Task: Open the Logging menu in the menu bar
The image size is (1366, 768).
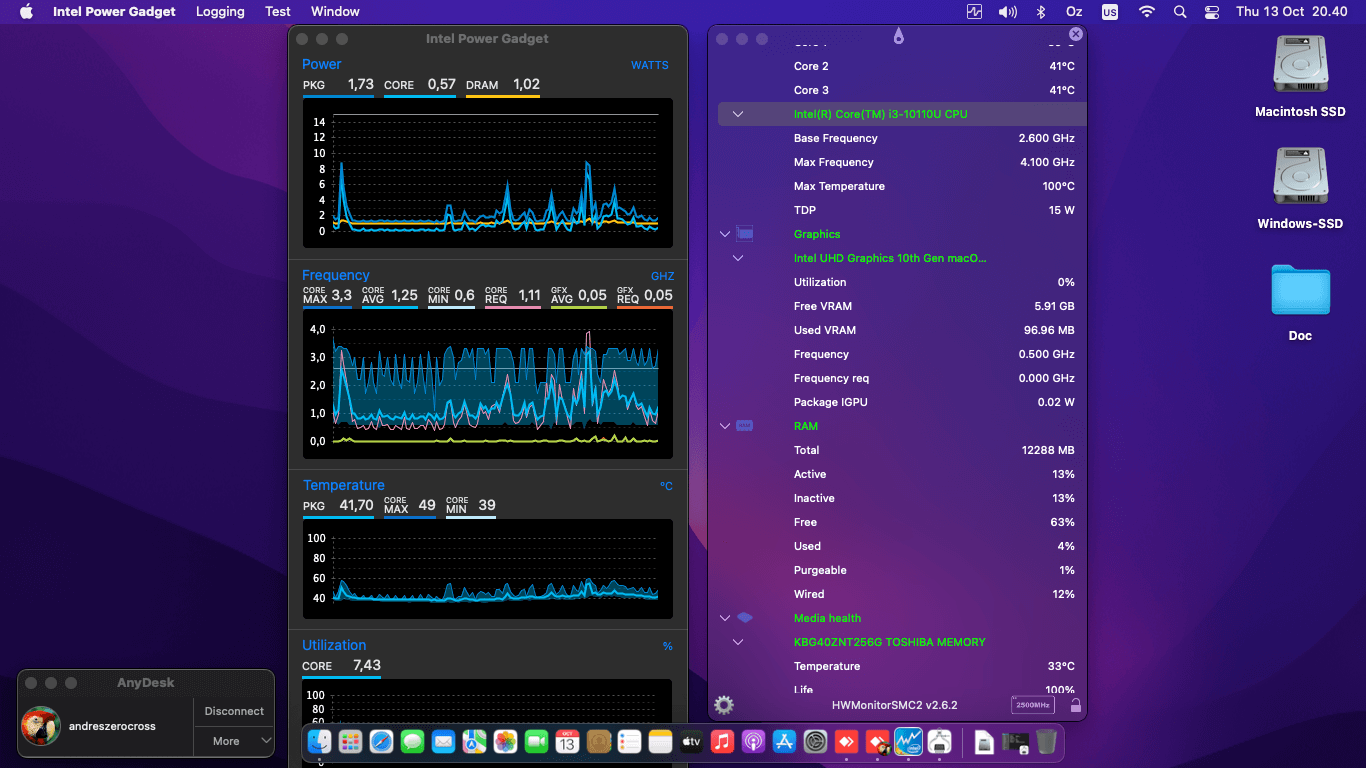Action: [x=220, y=11]
